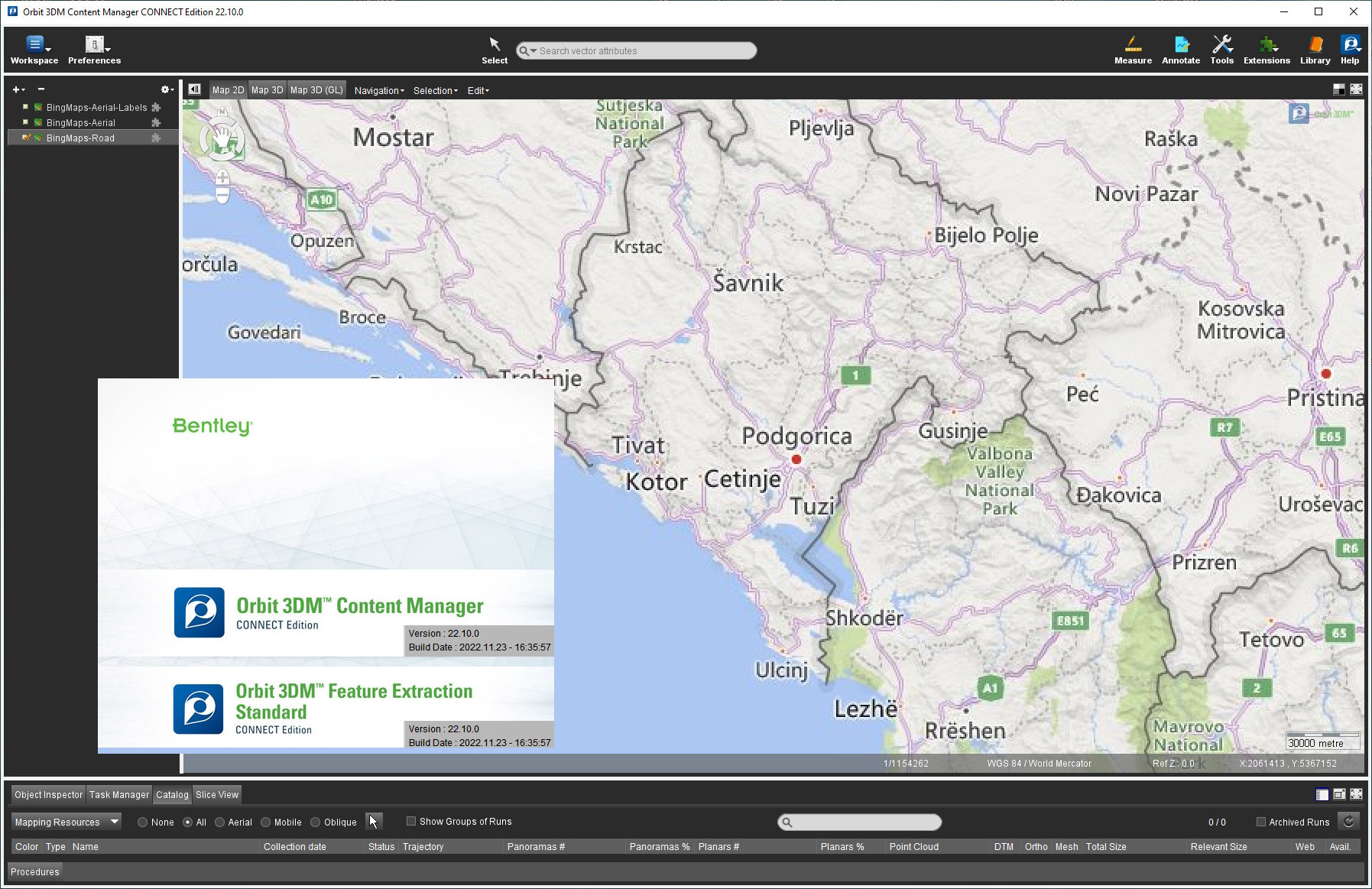This screenshot has height=889, width=1372.
Task: Open the Measure tool
Action: pos(1133,50)
